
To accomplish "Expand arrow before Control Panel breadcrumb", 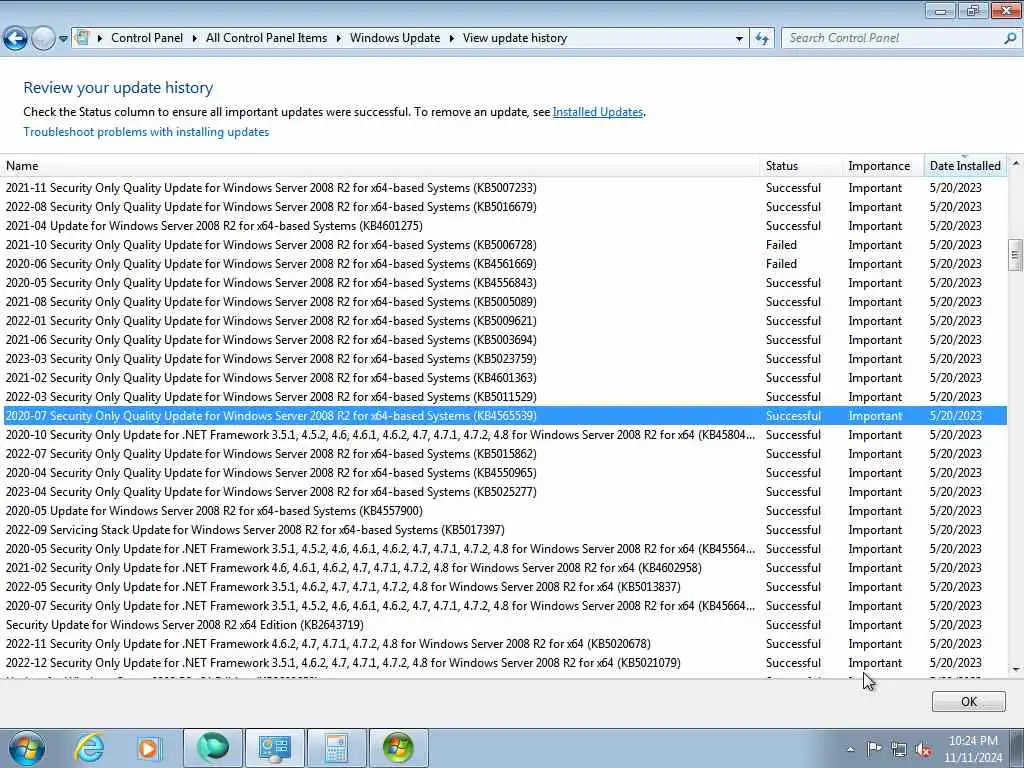I will [x=100, y=38].
